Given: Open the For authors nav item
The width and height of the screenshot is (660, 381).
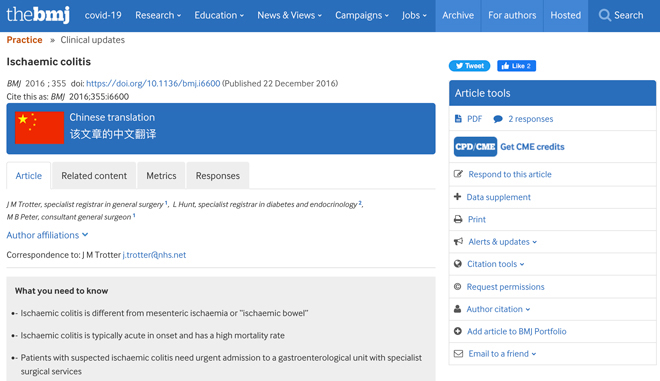Looking at the screenshot, I should [x=512, y=16].
